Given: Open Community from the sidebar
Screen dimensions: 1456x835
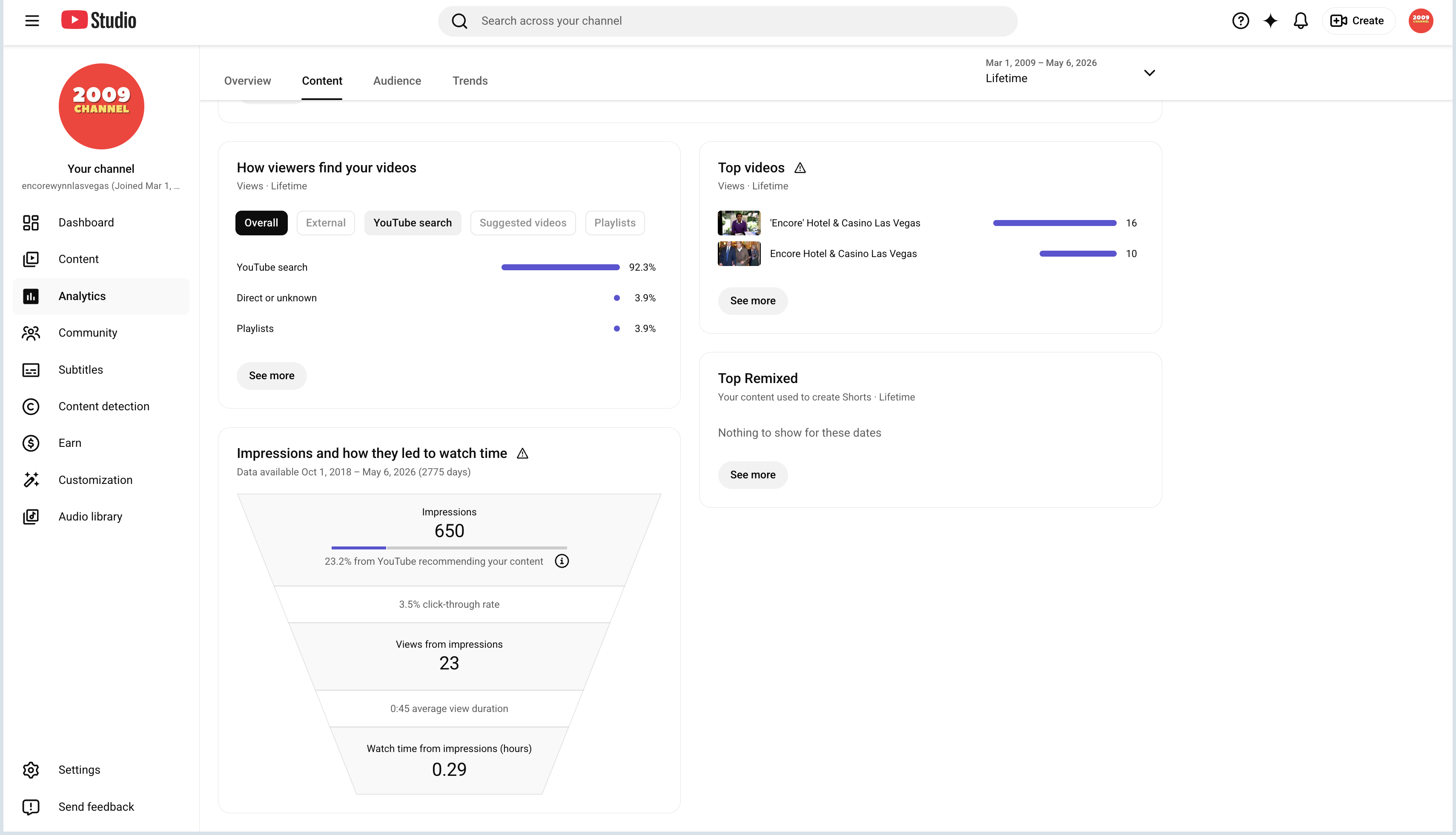Looking at the screenshot, I should tap(101, 333).
